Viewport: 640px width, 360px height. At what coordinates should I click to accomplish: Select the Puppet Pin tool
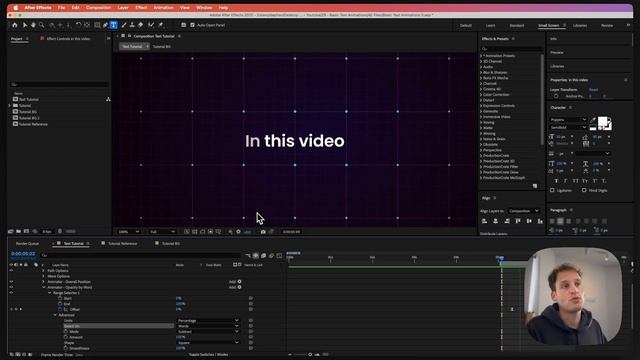click(x=161, y=25)
